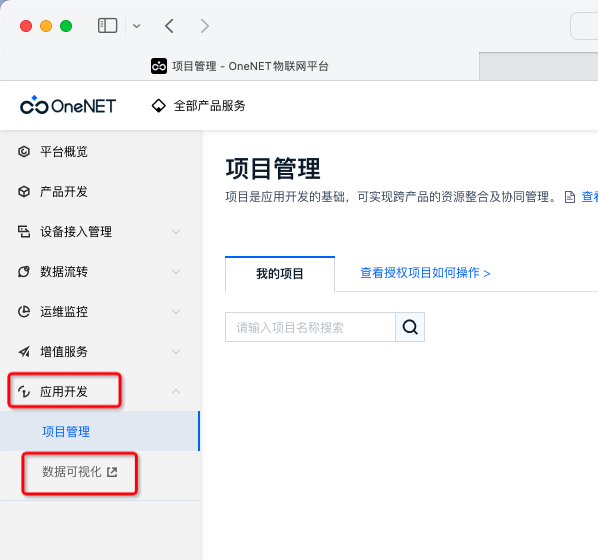Click the 产品开发 cube icon
598x560 pixels.
click(24, 191)
